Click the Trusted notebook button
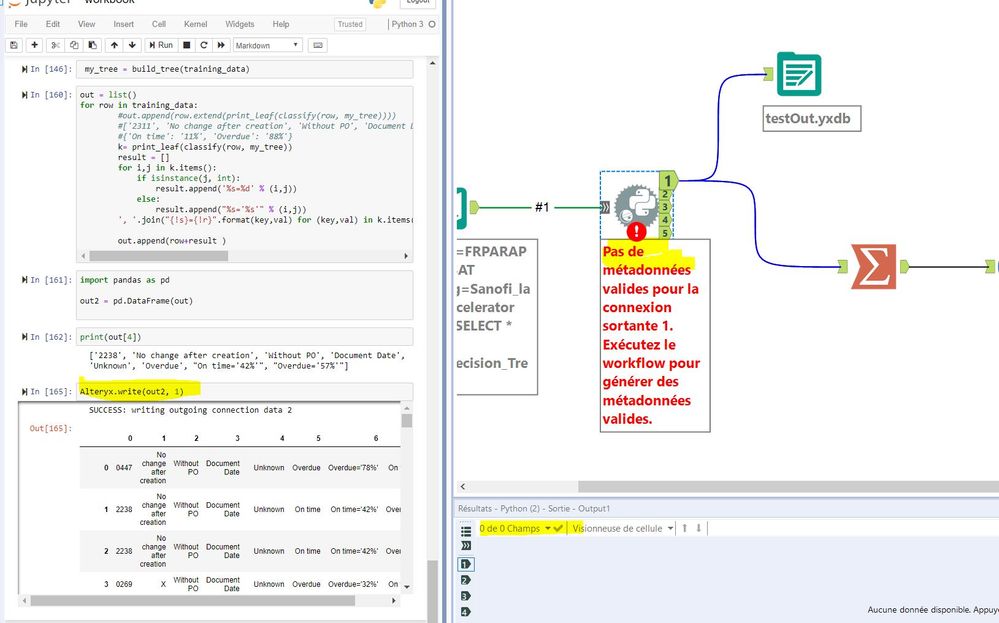 pyautogui.click(x=350, y=24)
